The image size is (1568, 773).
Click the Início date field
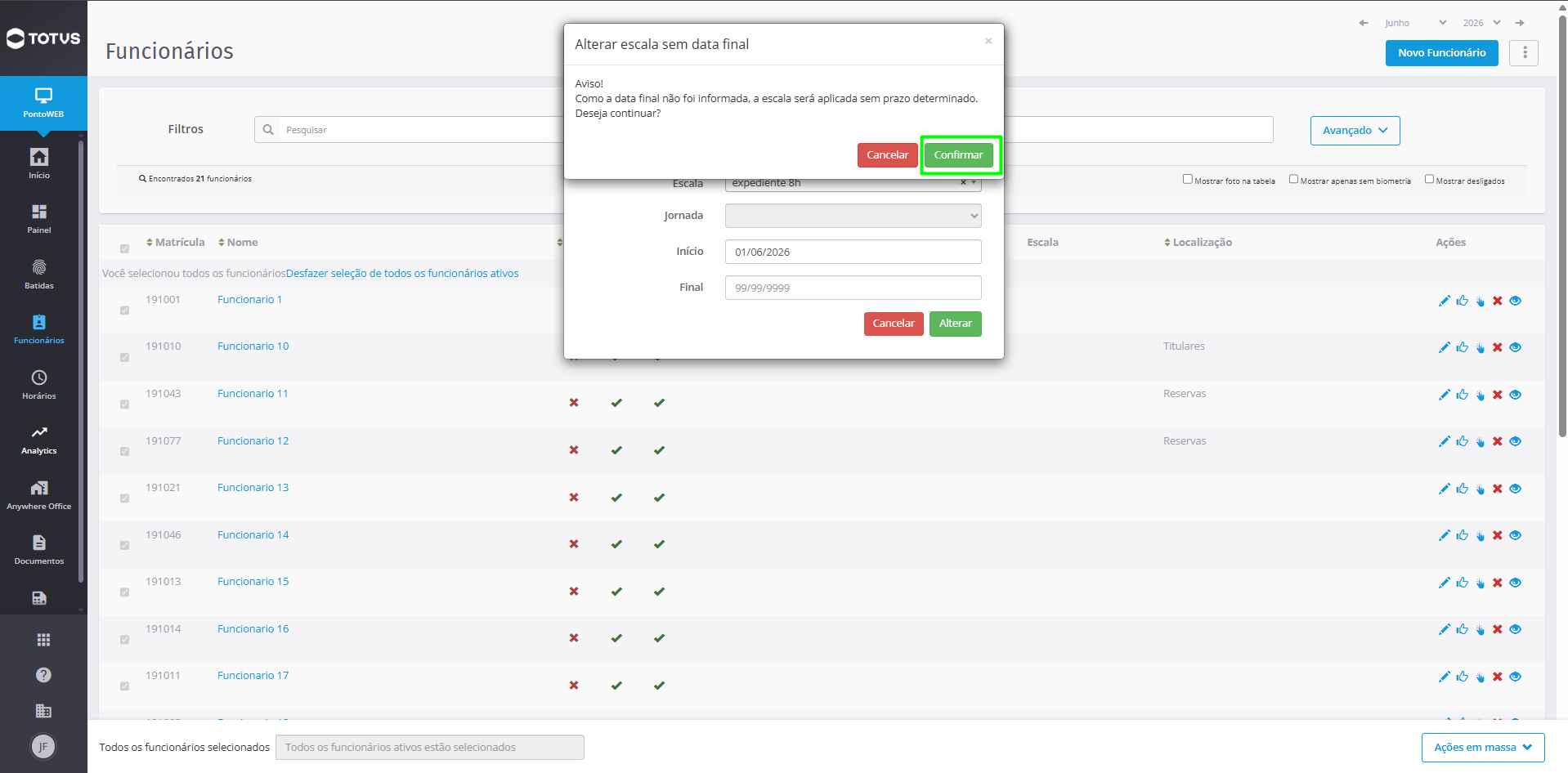853,252
